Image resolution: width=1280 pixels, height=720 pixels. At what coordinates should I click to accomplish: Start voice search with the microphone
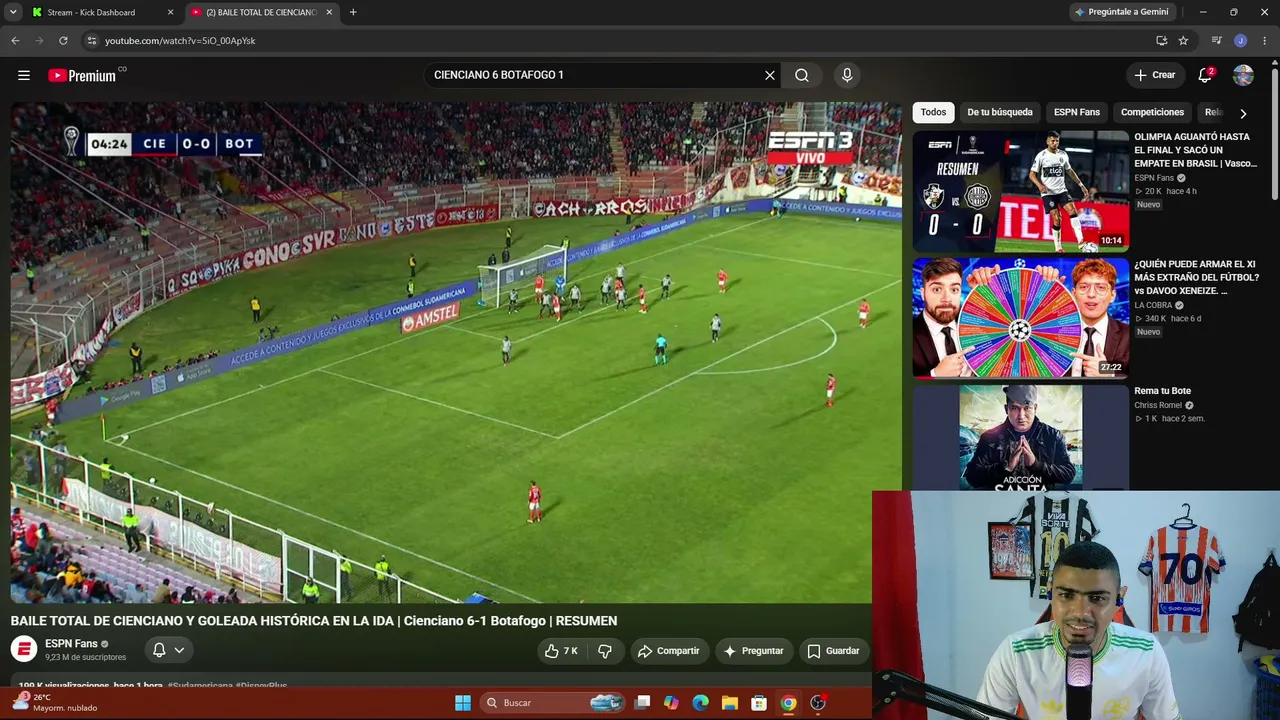(x=847, y=75)
